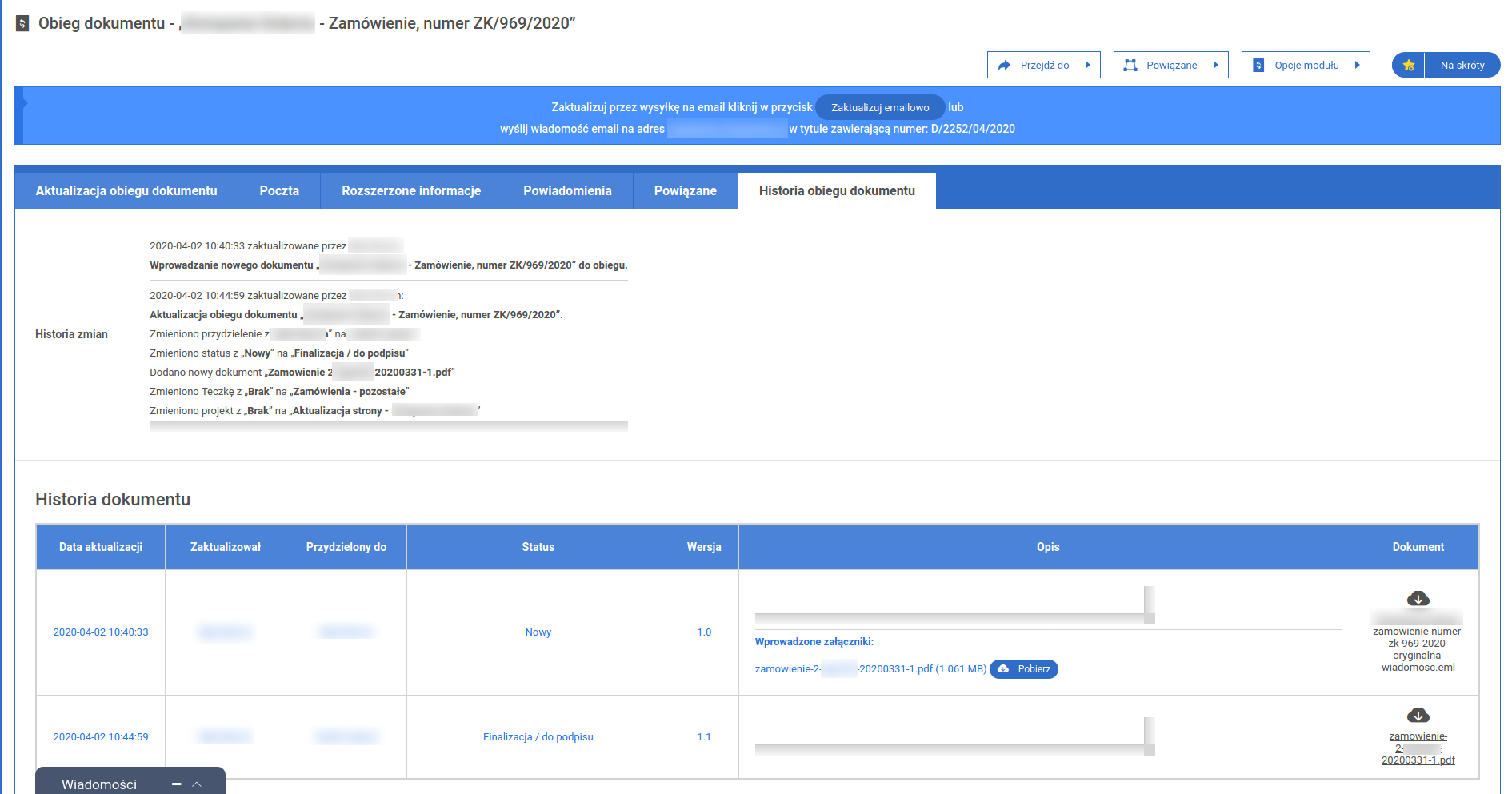Click the document icon beside the page title
The height and width of the screenshot is (794, 1512).
[x=22, y=24]
